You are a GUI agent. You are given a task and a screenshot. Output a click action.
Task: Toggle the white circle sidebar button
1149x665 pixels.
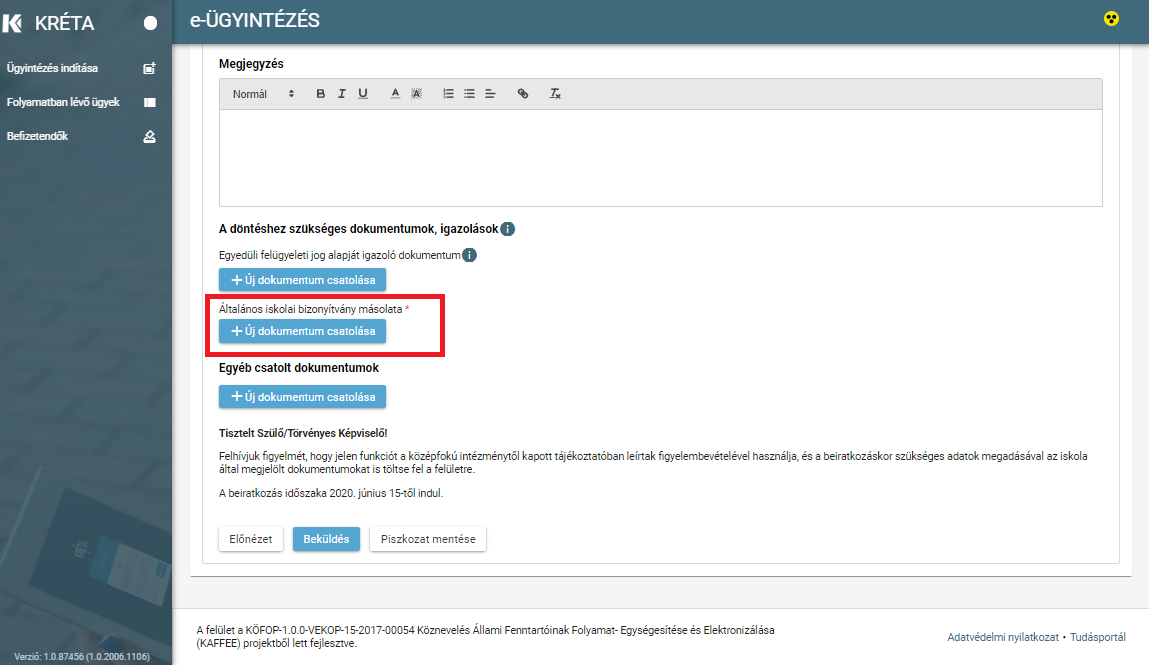click(x=150, y=23)
